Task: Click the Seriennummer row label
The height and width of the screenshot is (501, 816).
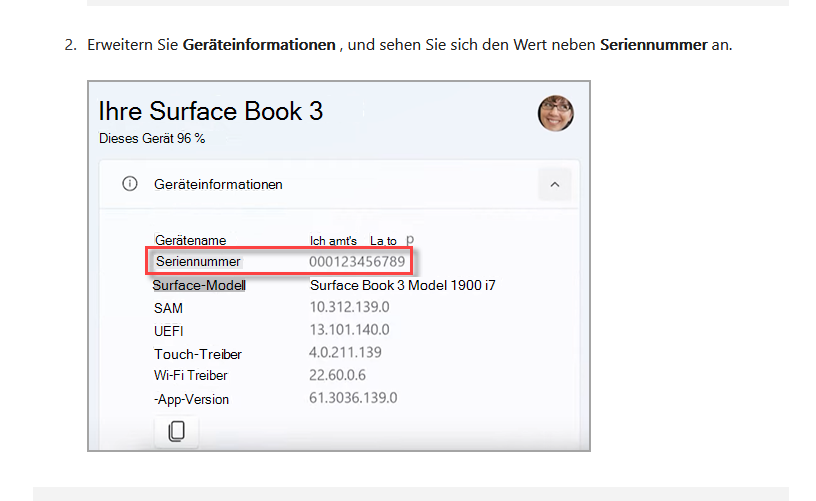Action: [x=198, y=261]
